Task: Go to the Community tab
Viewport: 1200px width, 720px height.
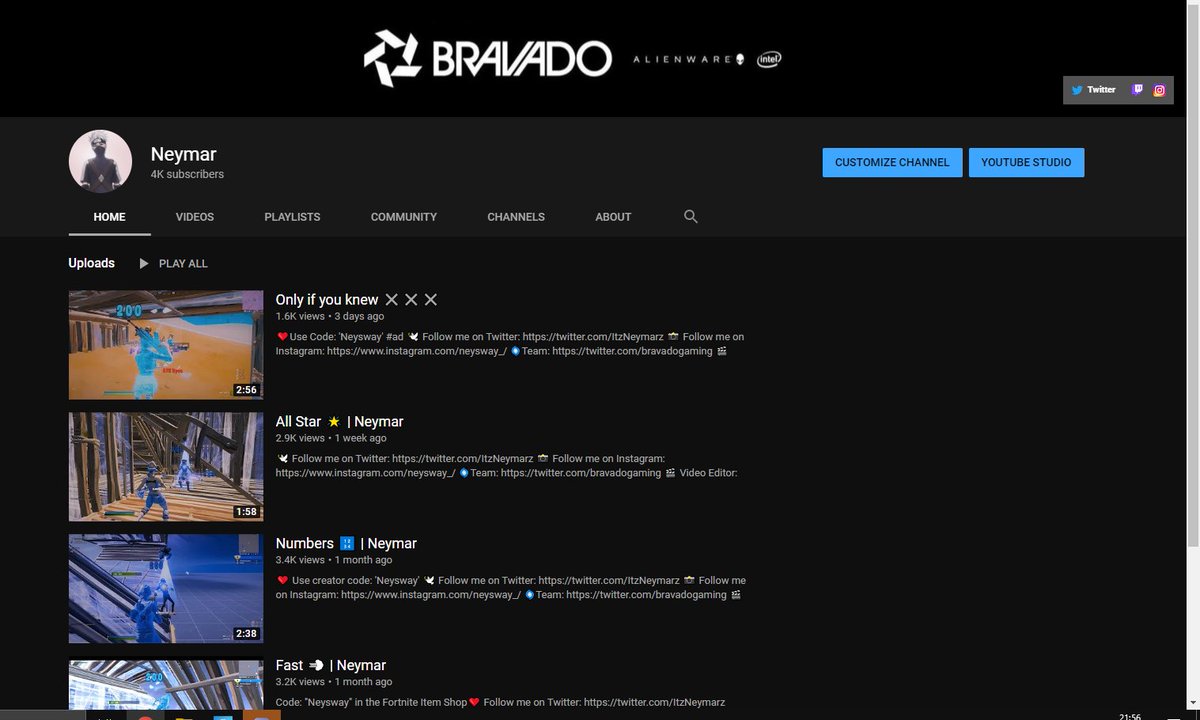Action: point(404,217)
